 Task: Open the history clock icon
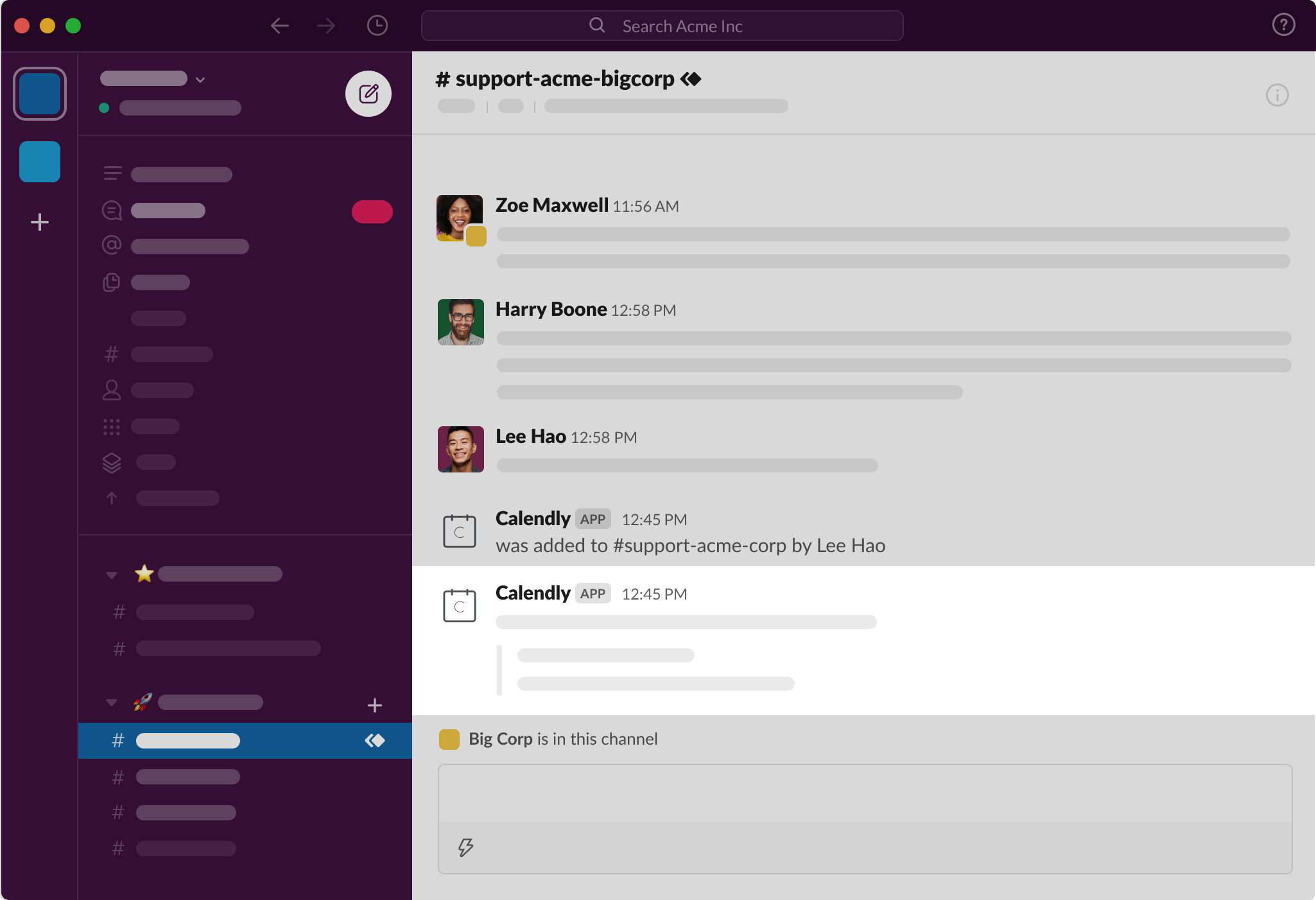[377, 26]
